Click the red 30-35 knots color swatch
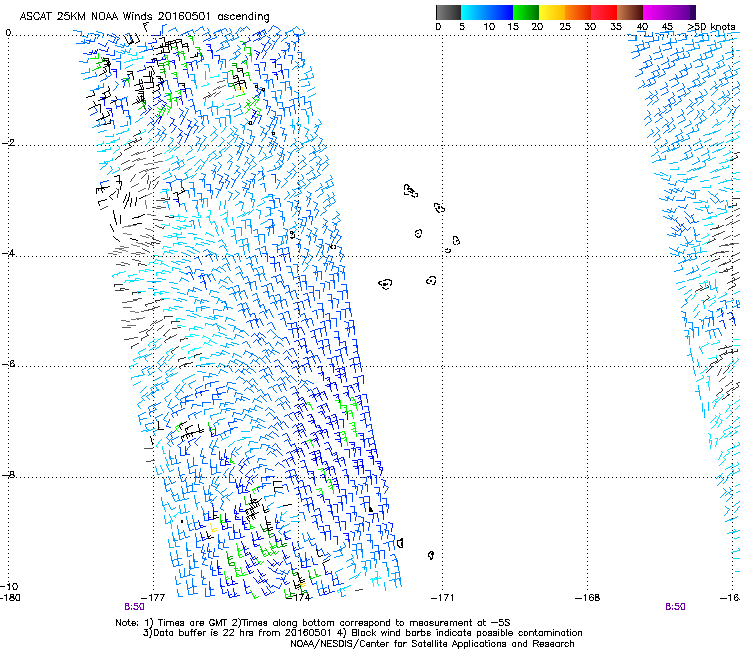This screenshot has height=650, width=740. 604,12
